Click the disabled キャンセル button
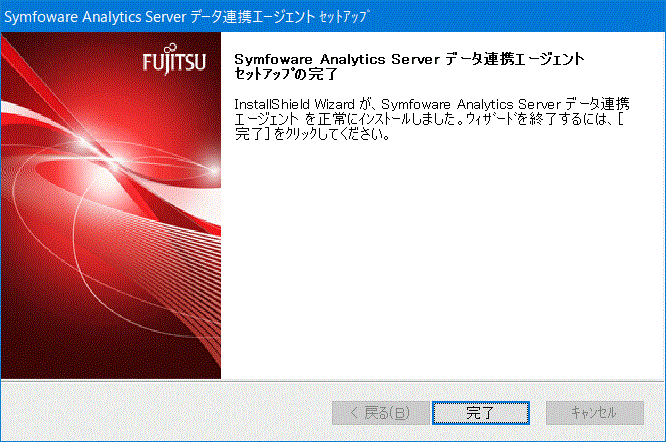This screenshot has height=442, width=666. [595, 412]
